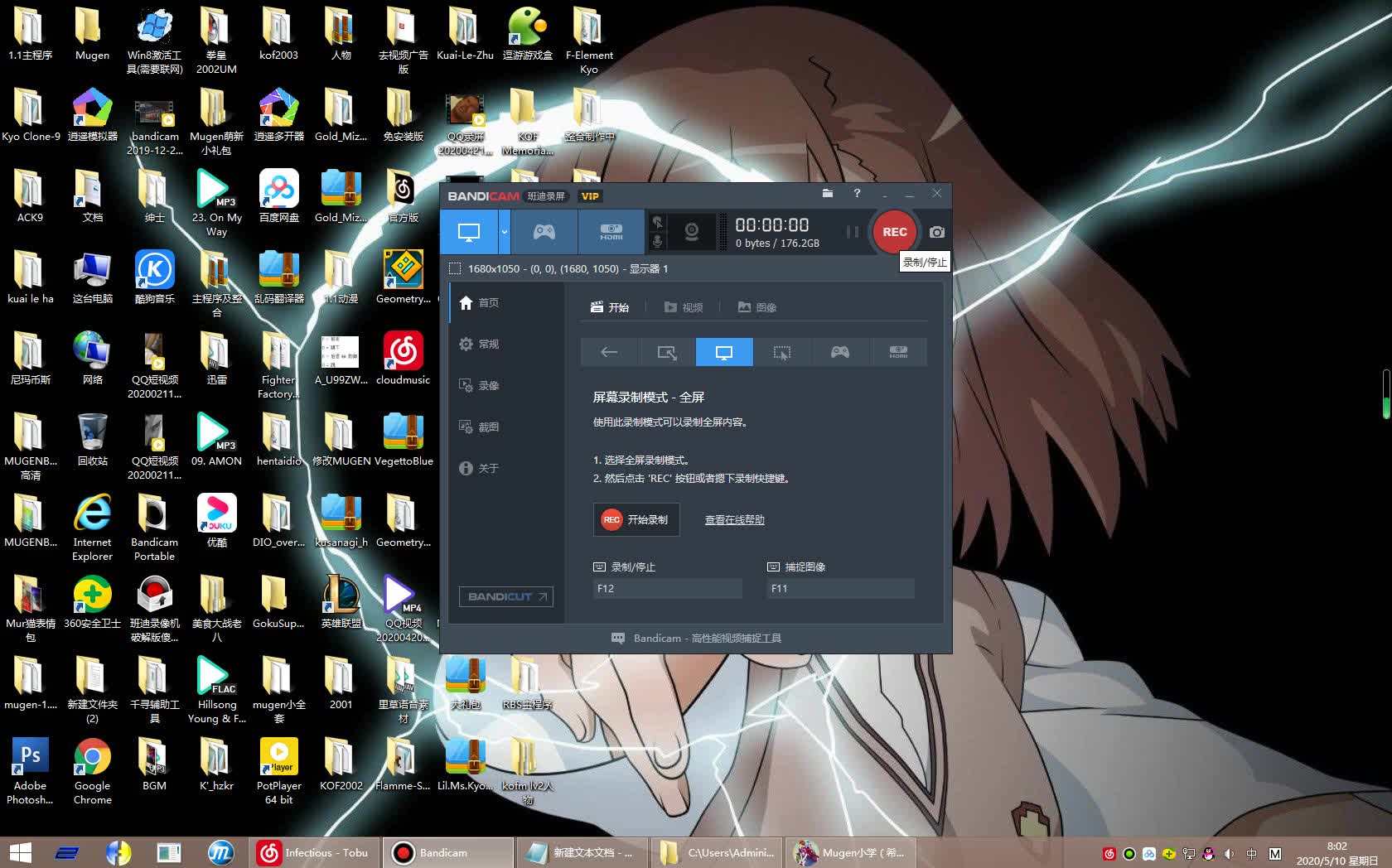Viewport: 1392px width, 868px height.
Task: Select the PotPlayer 64 bit desktop icon
Action: [279, 771]
